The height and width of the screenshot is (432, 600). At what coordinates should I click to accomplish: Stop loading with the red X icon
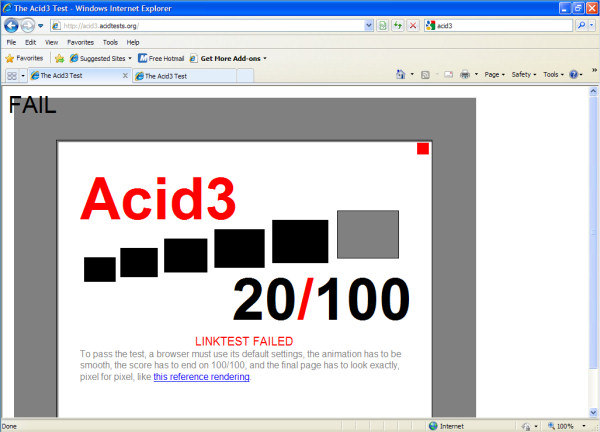tap(413, 26)
